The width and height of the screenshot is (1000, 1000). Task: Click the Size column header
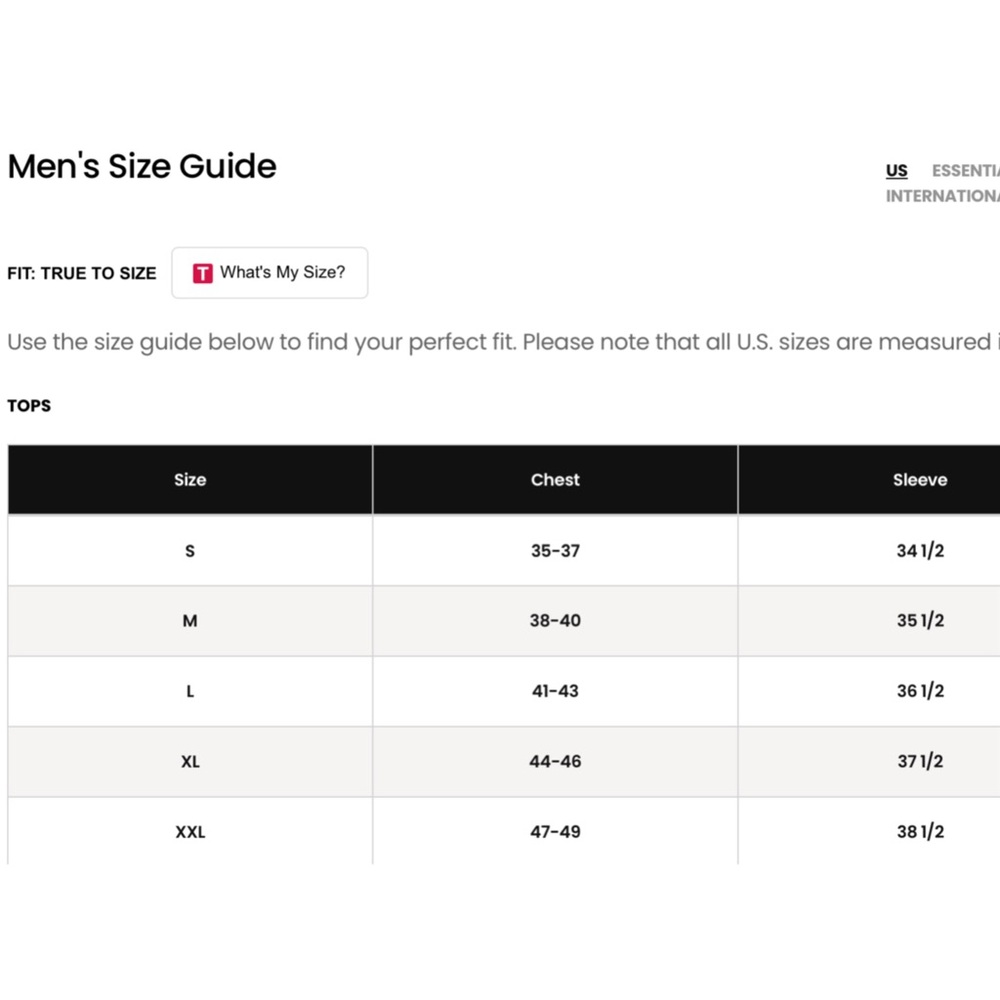click(190, 480)
